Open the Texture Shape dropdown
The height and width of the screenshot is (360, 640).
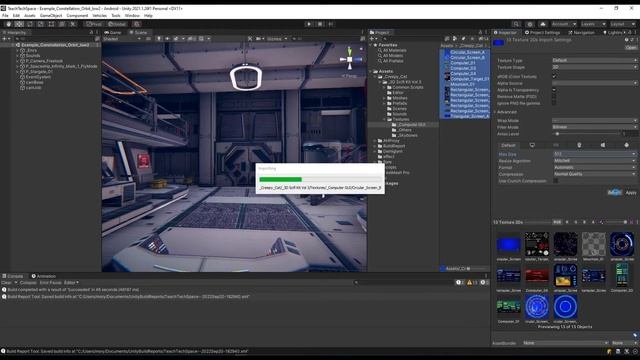(594, 67)
